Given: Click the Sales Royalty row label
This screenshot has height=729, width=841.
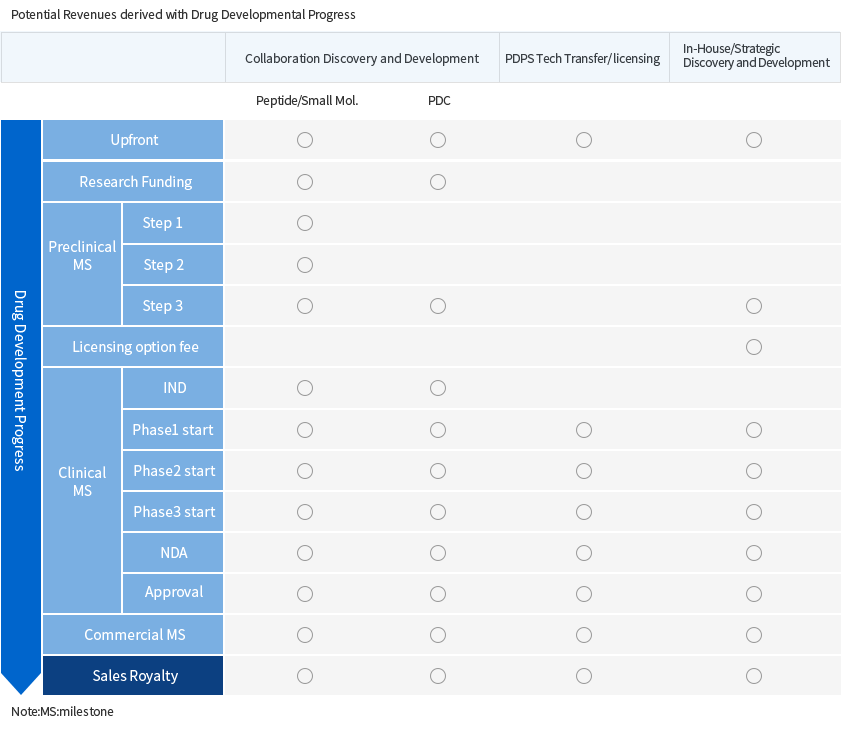Looking at the screenshot, I should point(134,676).
